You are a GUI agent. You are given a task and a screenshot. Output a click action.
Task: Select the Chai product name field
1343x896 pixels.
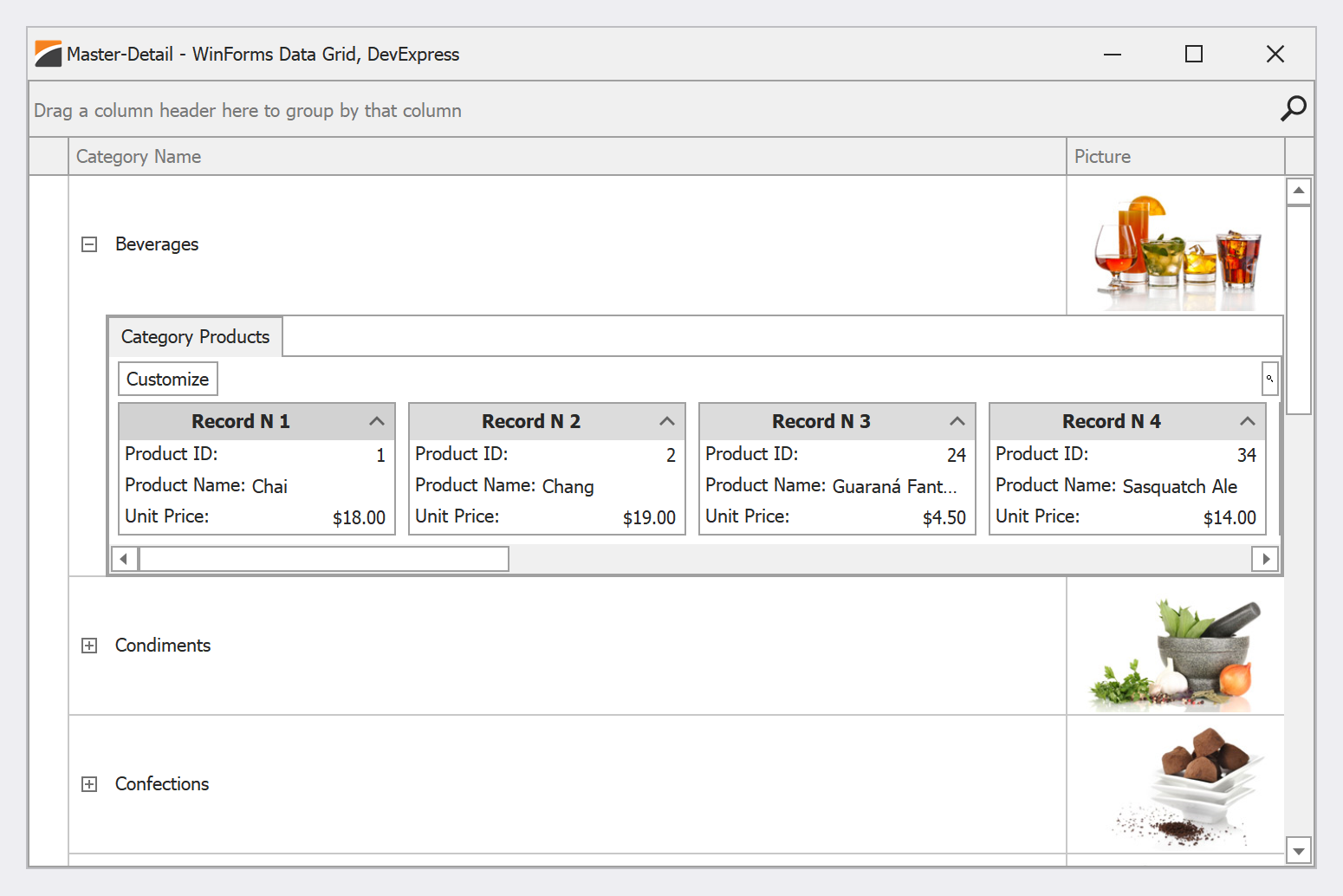(269, 486)
